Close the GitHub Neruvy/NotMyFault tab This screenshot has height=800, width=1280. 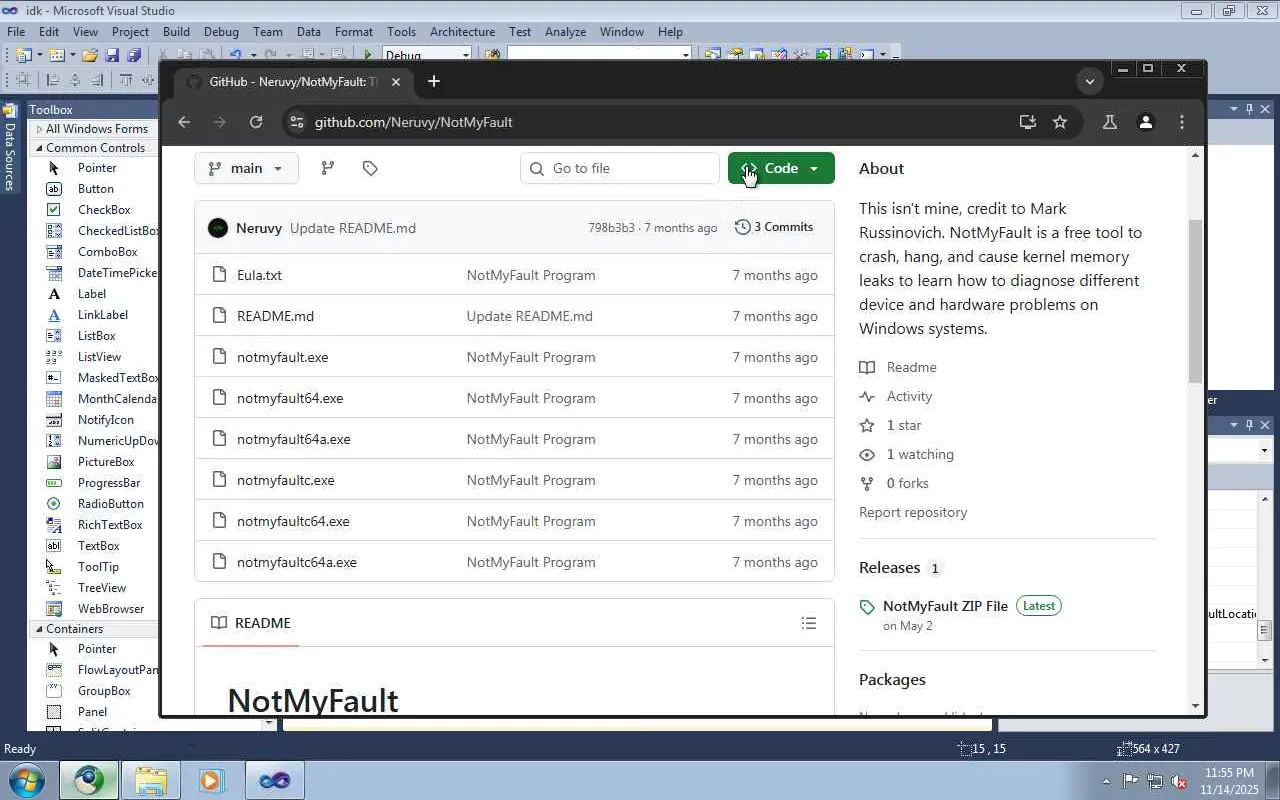396,82
